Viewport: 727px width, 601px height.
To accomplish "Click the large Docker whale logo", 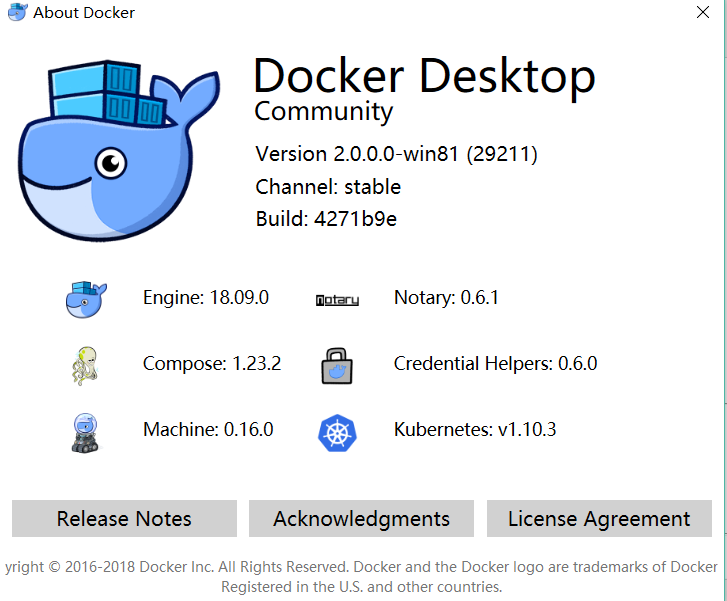I will pyautogui.click(x=118, y=150).
